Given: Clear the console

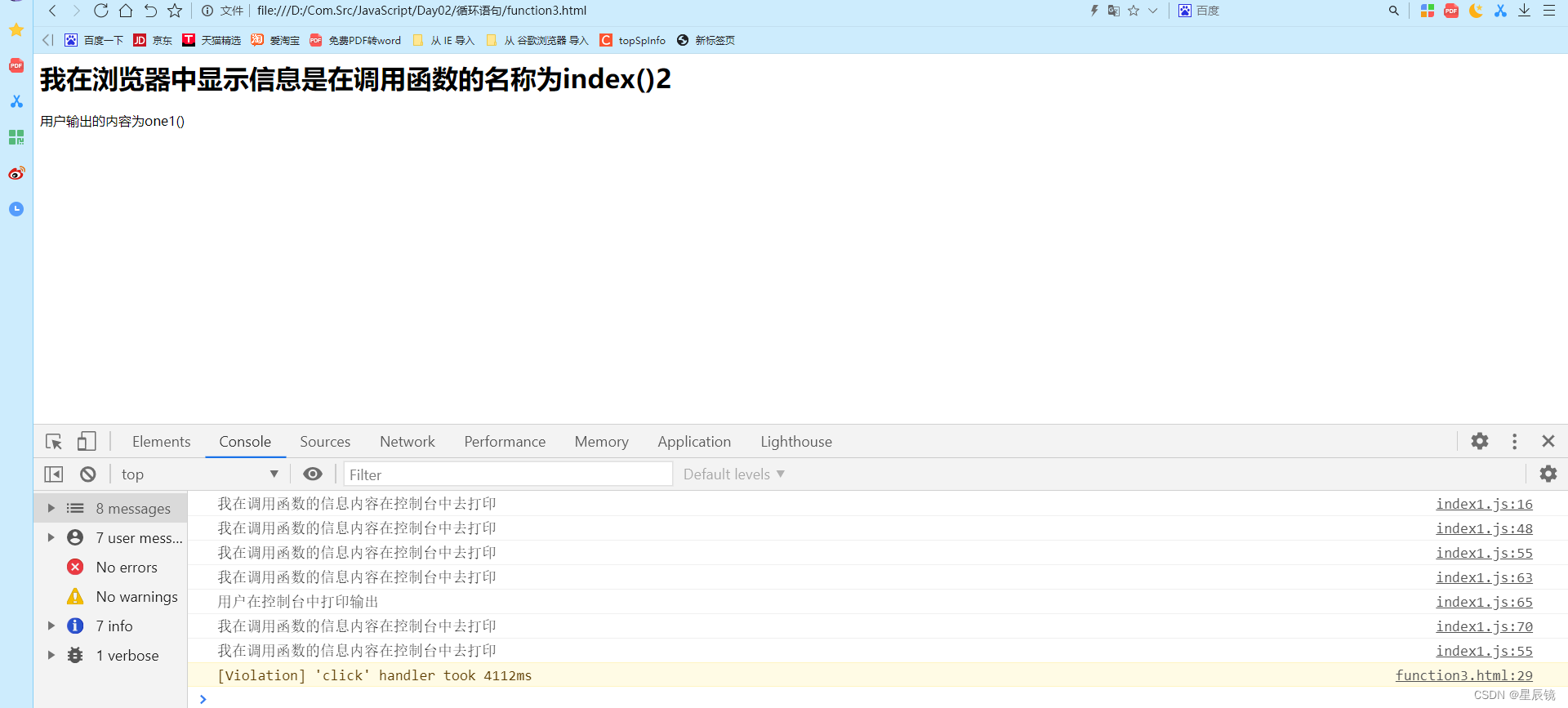Looking at the screenshot, I should 88,474.
